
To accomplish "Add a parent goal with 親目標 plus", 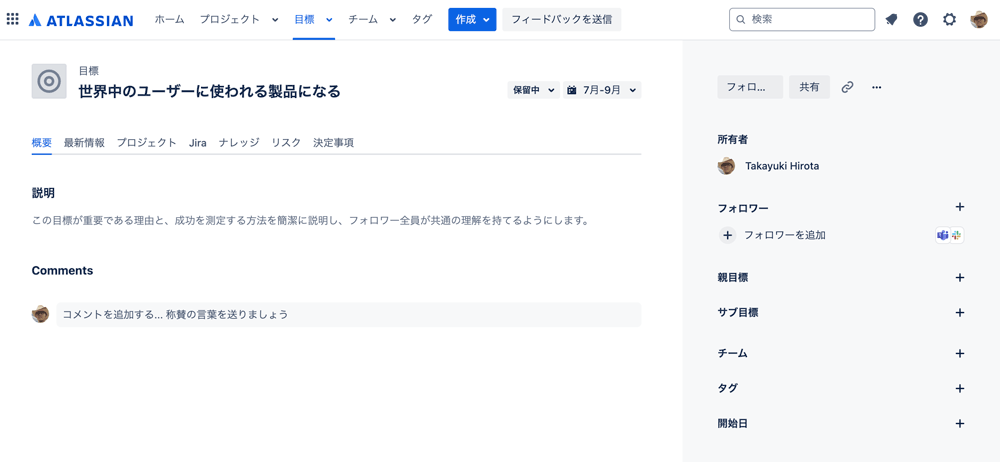I will click(x=960, y=278).
